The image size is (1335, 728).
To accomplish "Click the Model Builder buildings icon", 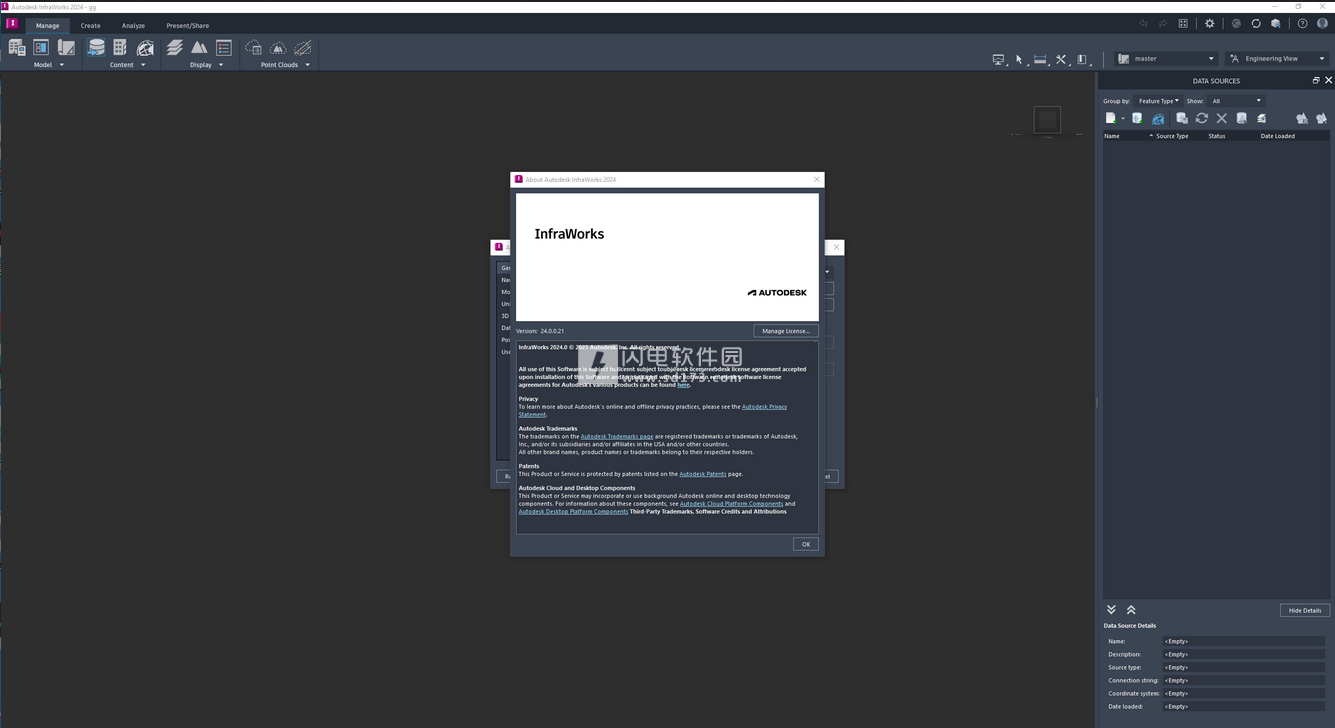I will 120,47.
